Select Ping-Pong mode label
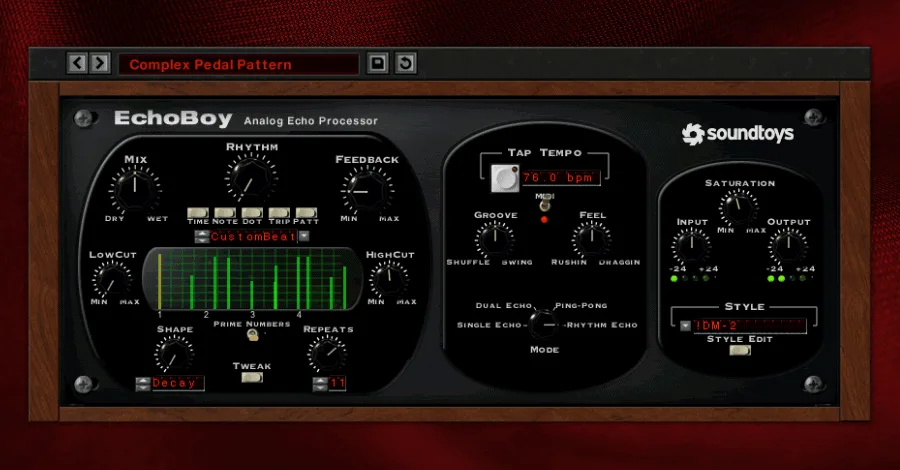 (x=581, y=306)
